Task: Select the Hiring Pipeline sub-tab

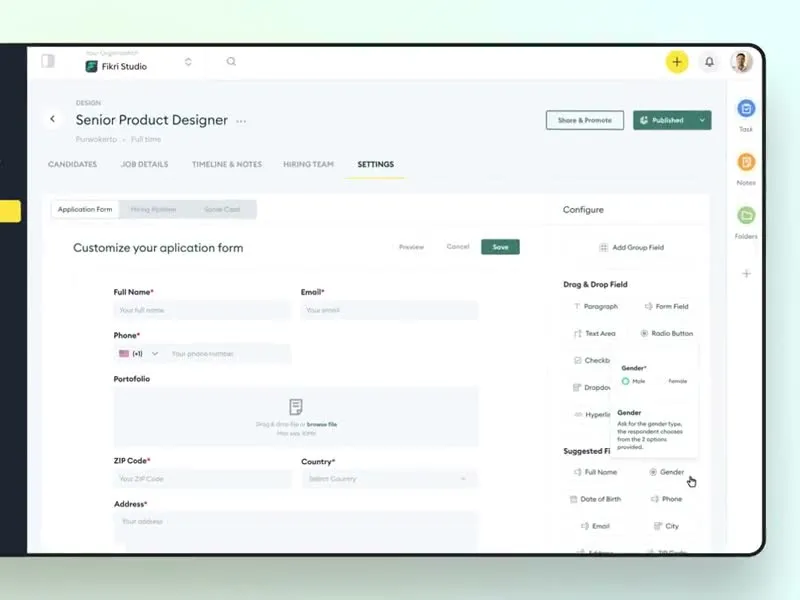Action: point(153,209)
